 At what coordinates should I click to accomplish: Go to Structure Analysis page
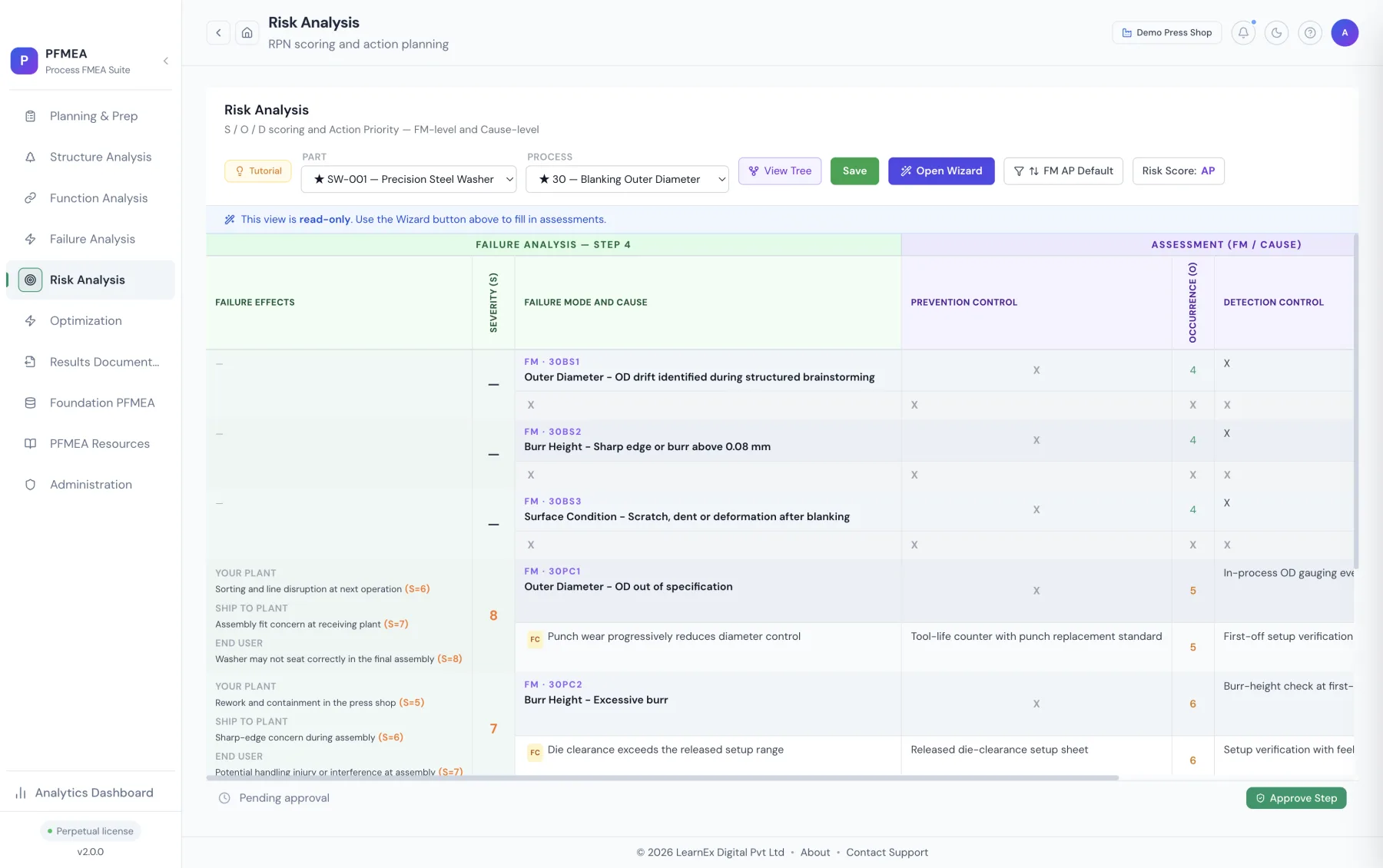coord(91,157)
